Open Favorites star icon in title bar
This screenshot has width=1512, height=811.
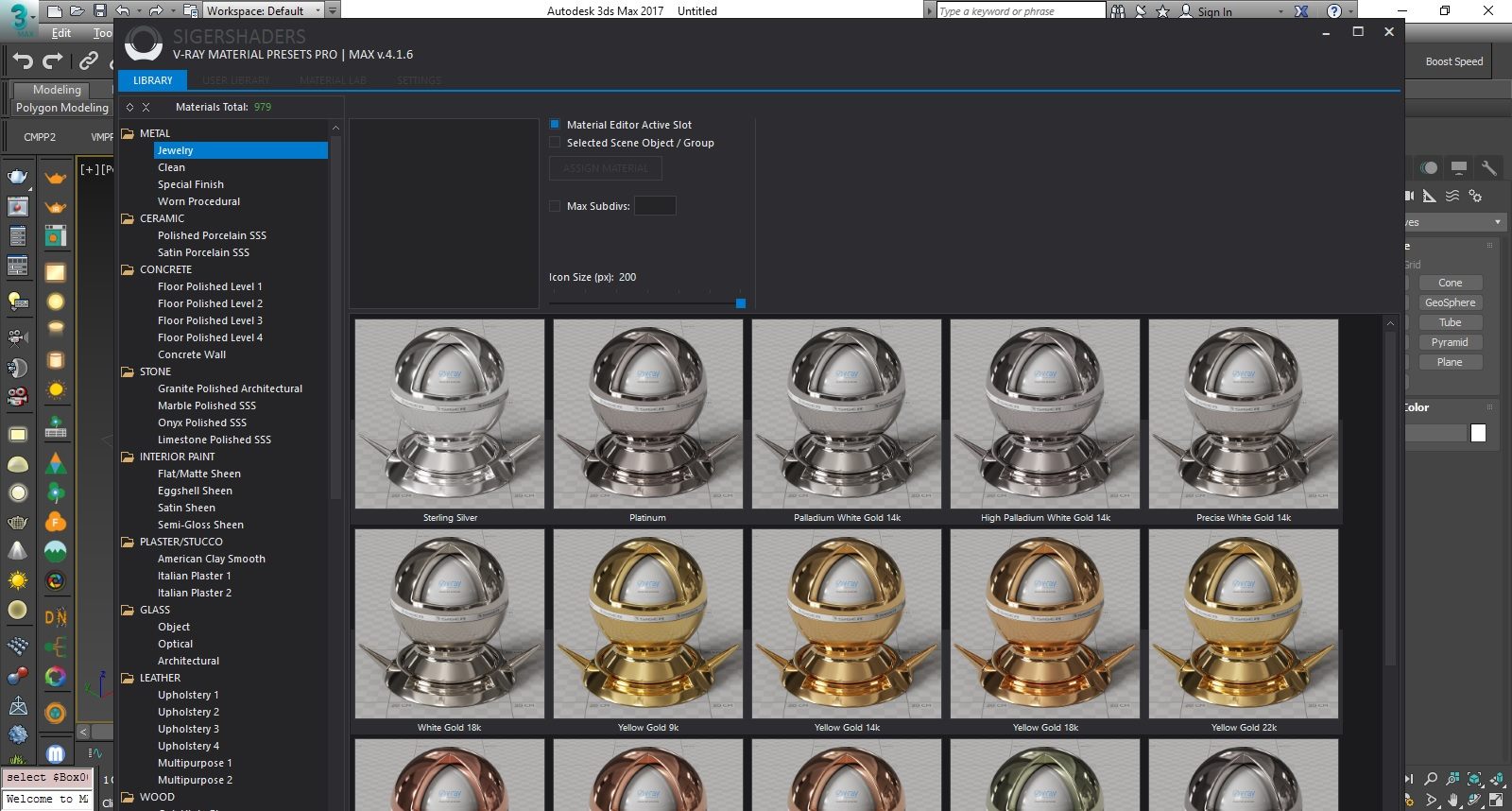pos(1162,11)
